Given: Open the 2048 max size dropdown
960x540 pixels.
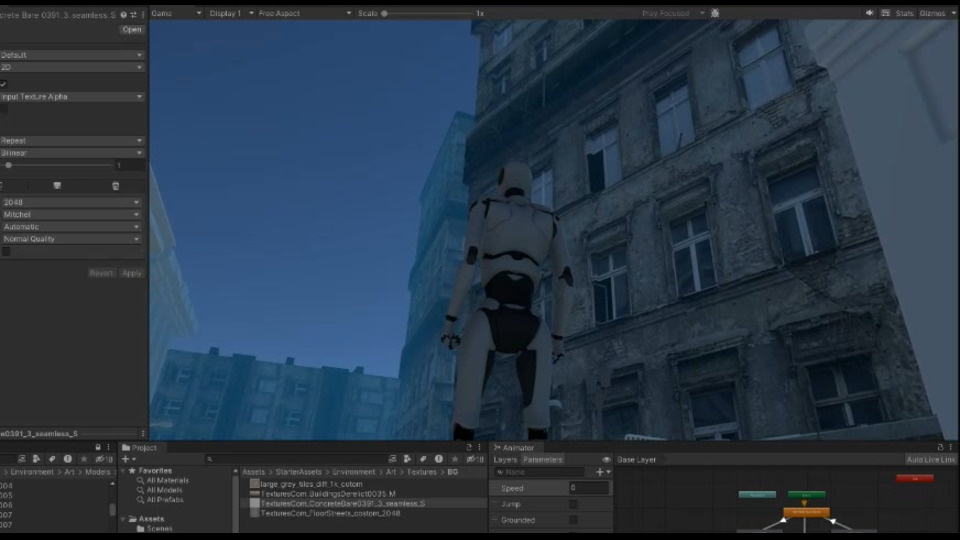Looking at the screenshot, I should coord(71,202).
